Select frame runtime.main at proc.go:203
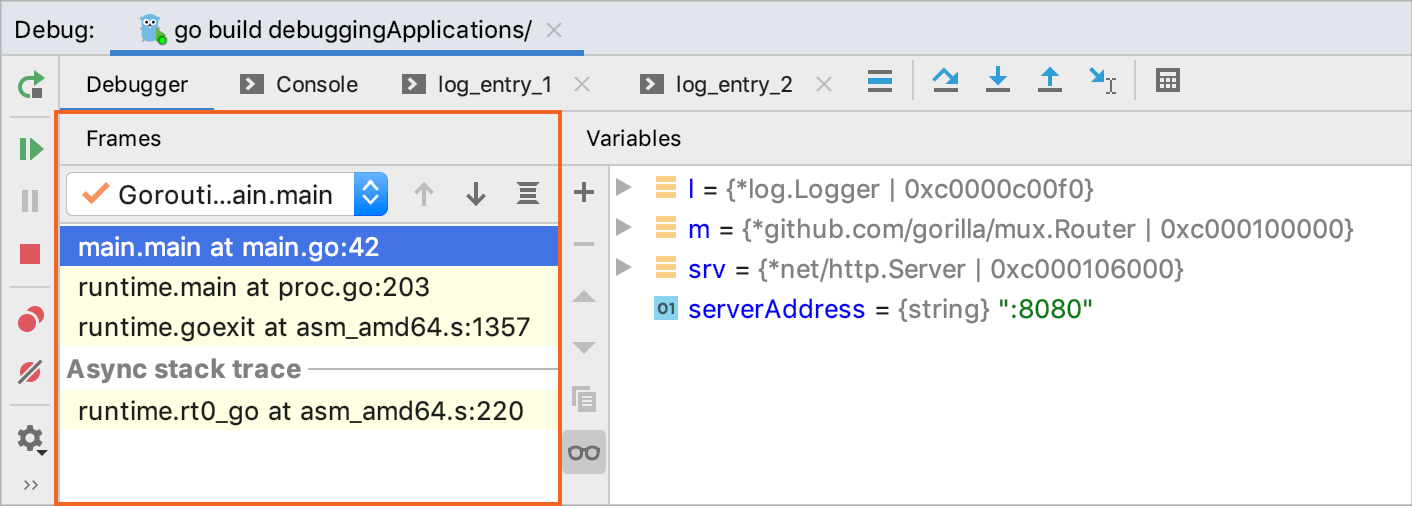Screen dimensions: 1412x506 [x=309, y=287]
